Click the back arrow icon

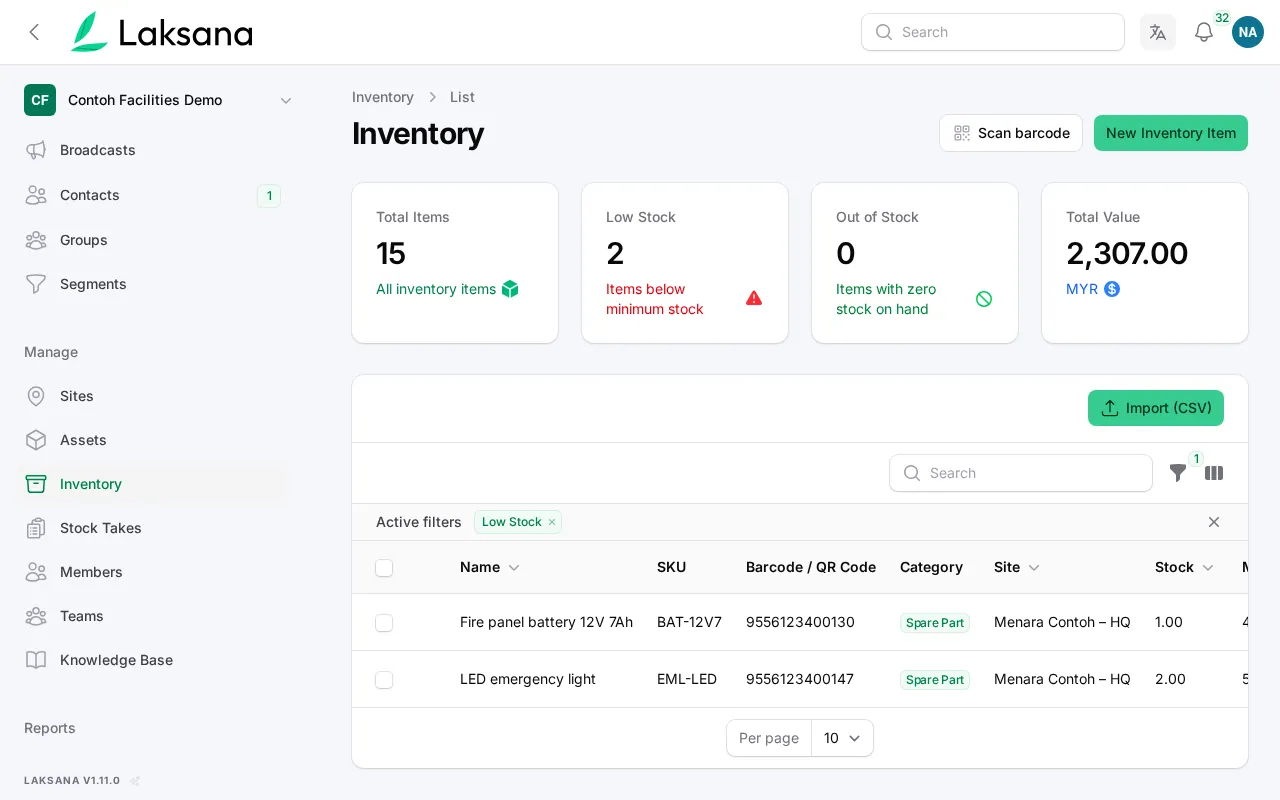pos(35,32)
